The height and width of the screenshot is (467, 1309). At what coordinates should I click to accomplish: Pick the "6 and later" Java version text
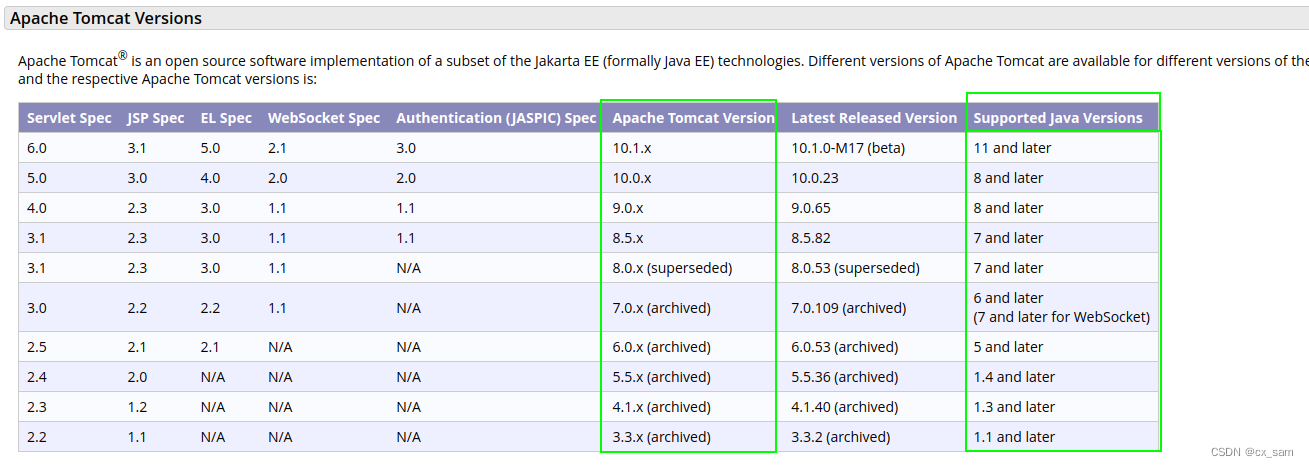click(1009, 298)
